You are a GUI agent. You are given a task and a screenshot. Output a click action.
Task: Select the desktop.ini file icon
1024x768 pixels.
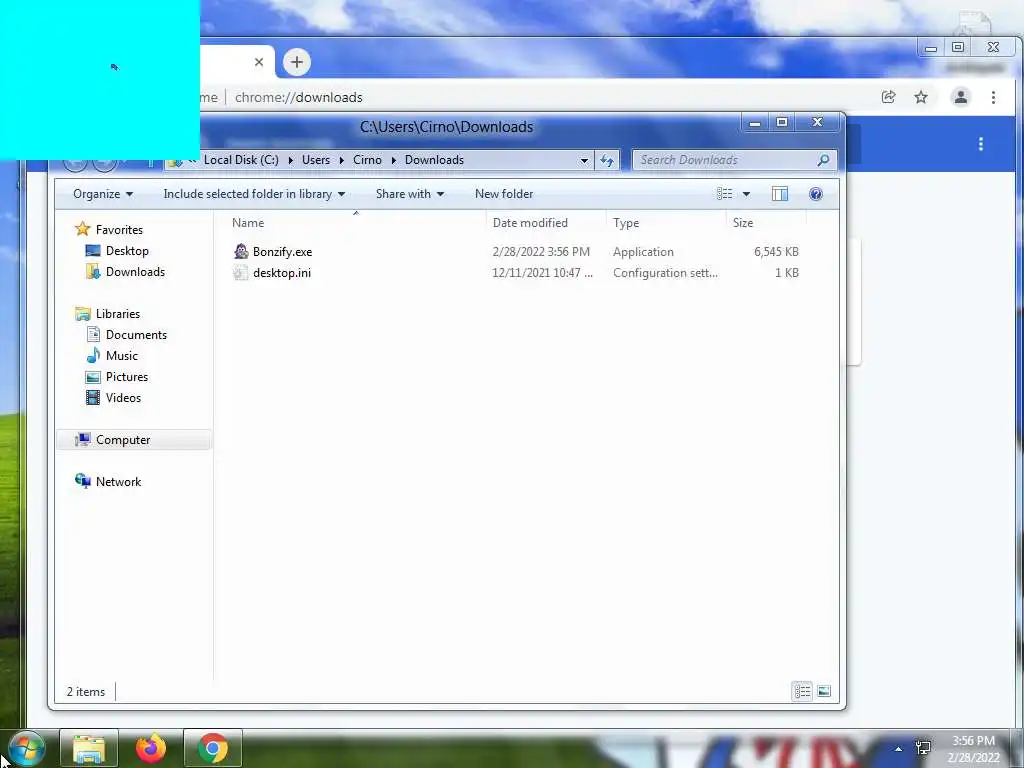click(x=241, y=272)
